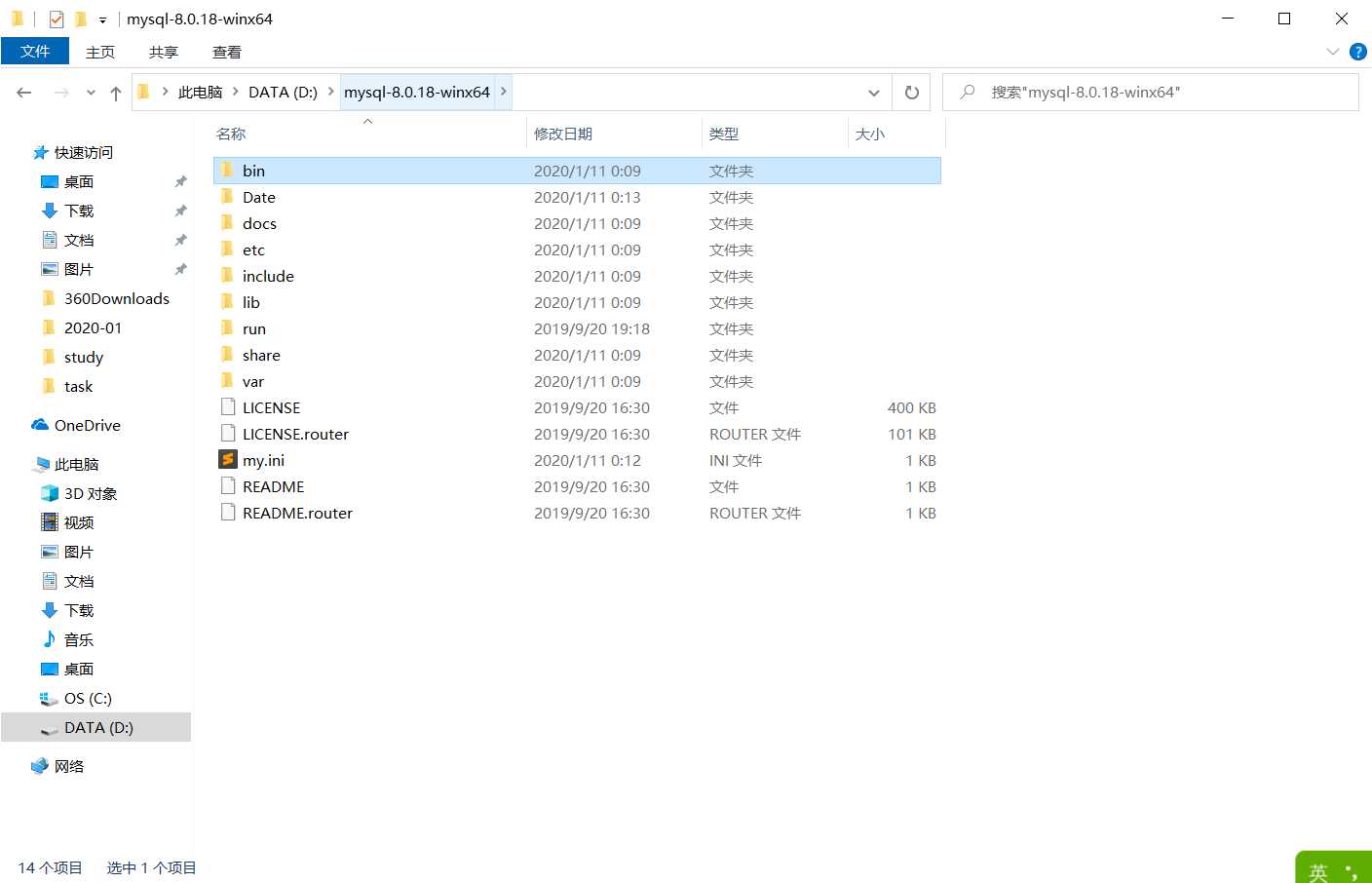Sort by the 修改日期 column header
1372x883 pixels.
[x=563, y=134]
